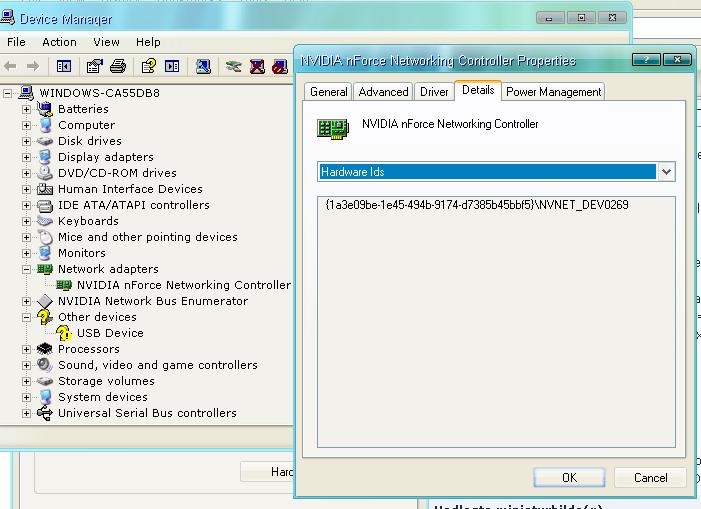This screenshot has width=701, height=509.
Task: Switch to the General tab
Action: tap(329, 92)
